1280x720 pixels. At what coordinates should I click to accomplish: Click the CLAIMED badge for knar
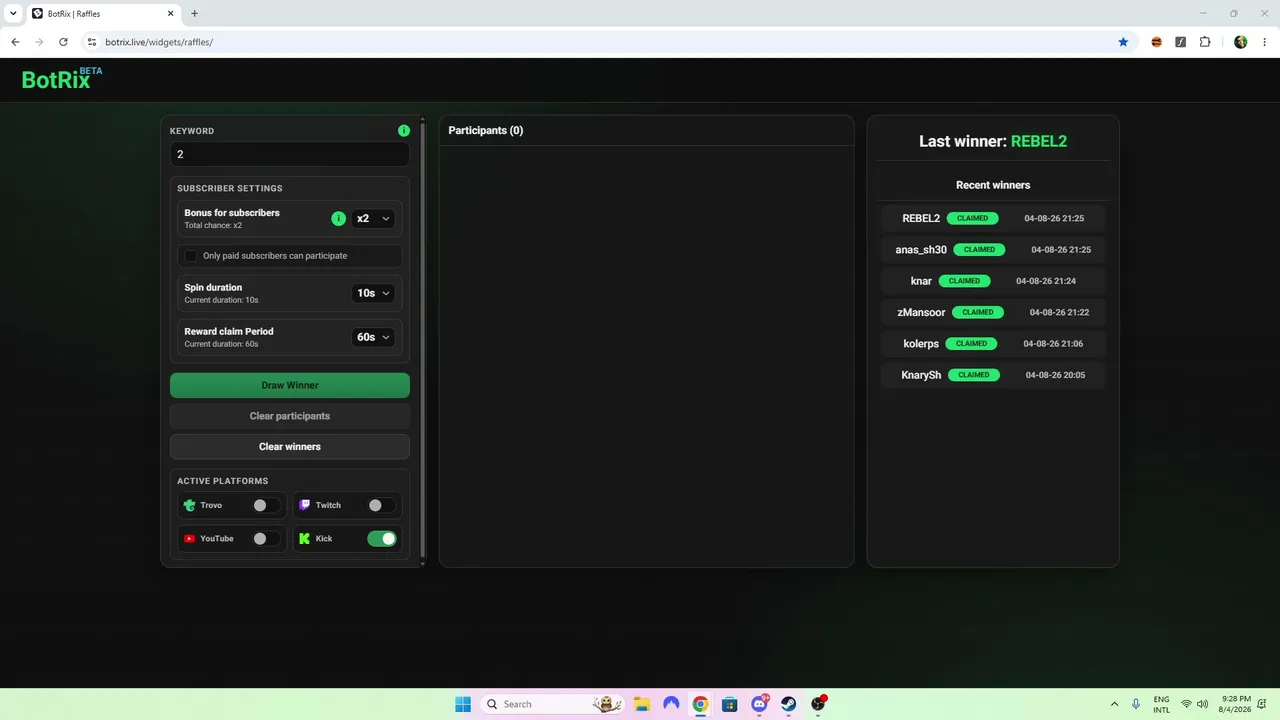pos(964,281)
